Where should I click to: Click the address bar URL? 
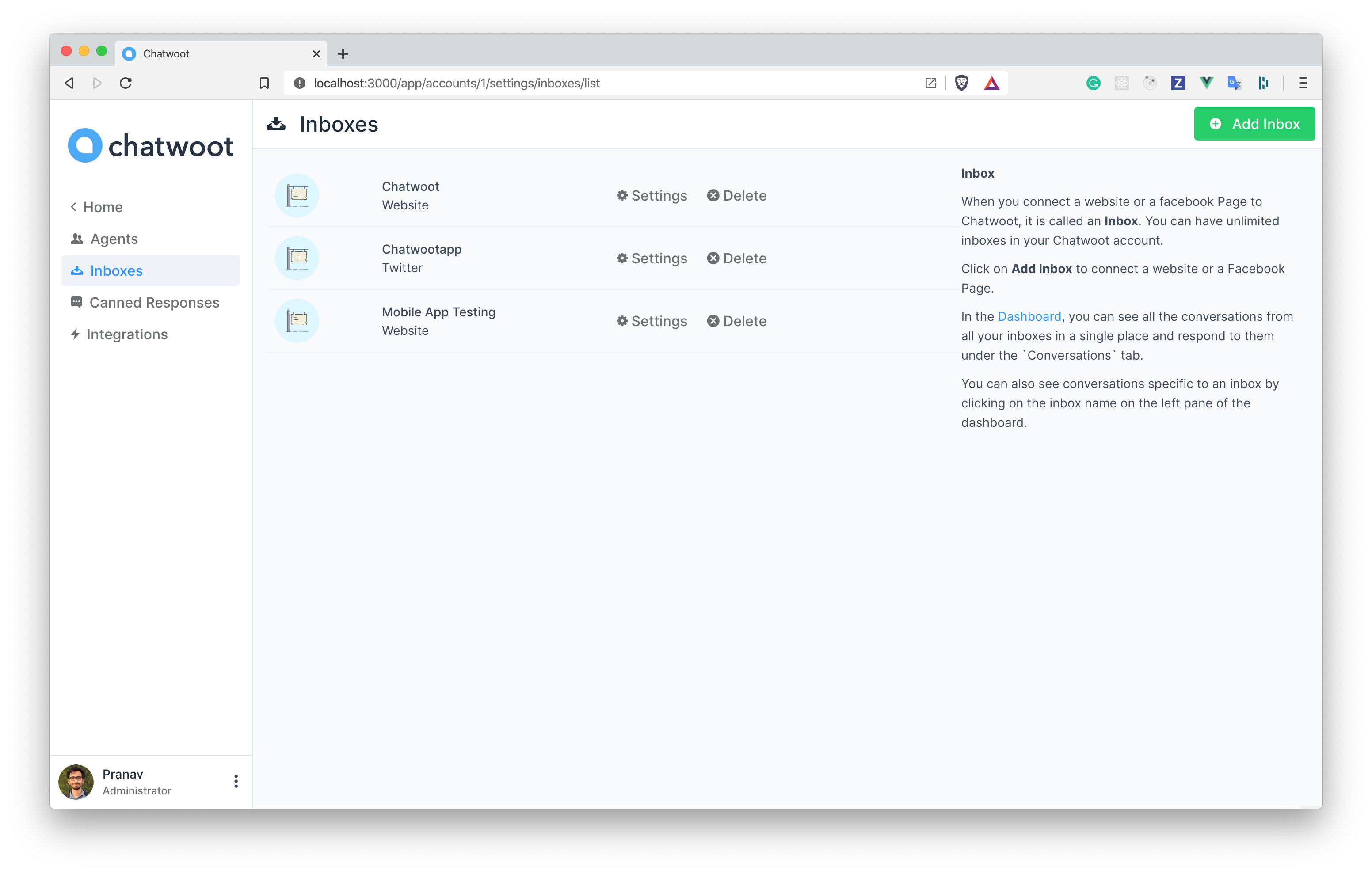[x=457, y=83]
